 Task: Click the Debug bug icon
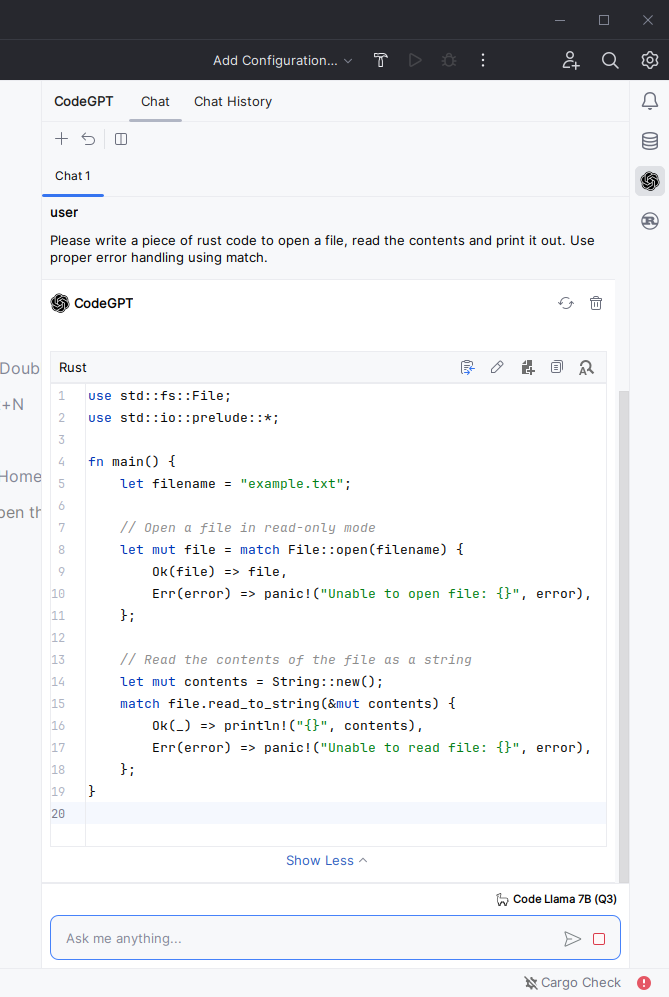pyautogui.click(x=449, y=60)
